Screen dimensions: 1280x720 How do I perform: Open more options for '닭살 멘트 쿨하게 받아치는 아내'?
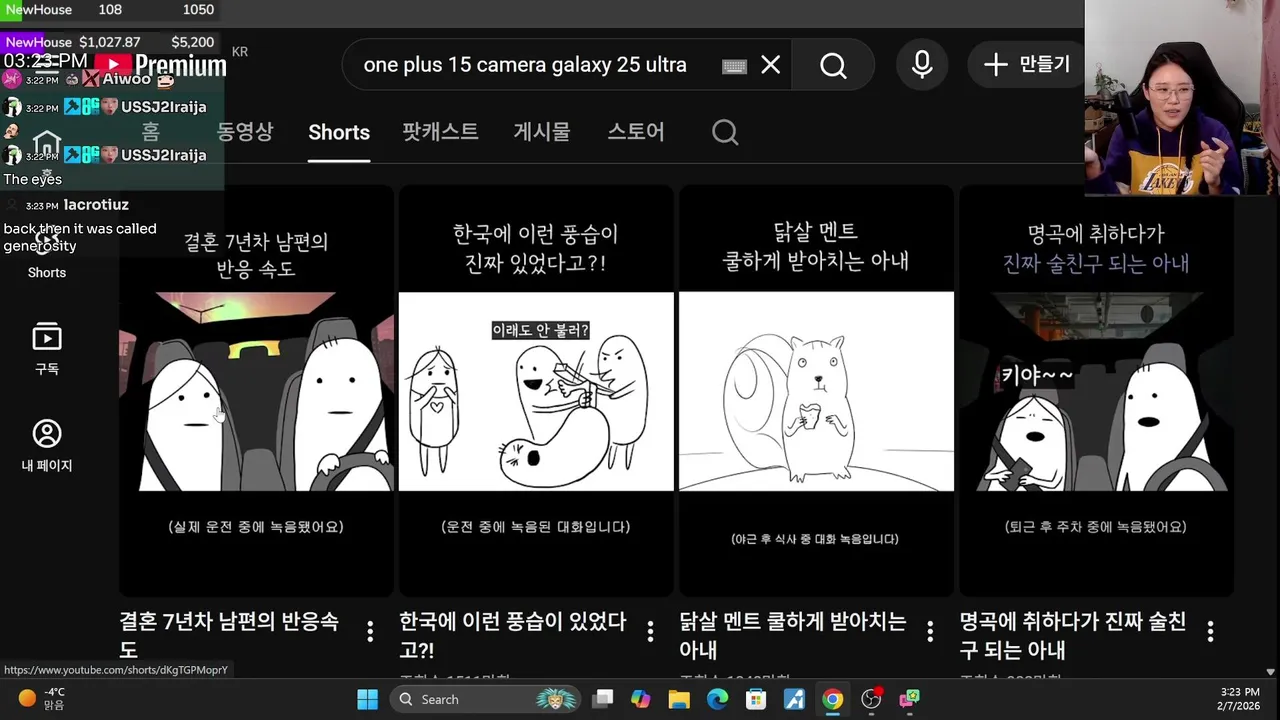tap(930, 631)
